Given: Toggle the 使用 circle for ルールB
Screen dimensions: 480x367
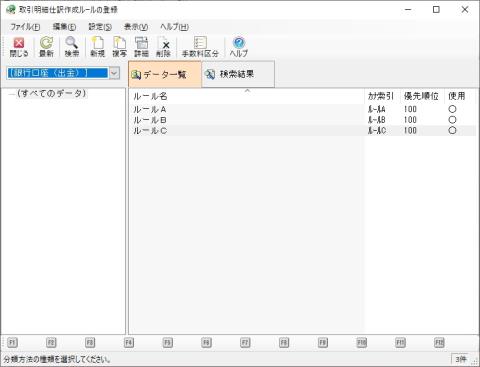Looking at the screenshot, I should (452, 120).
